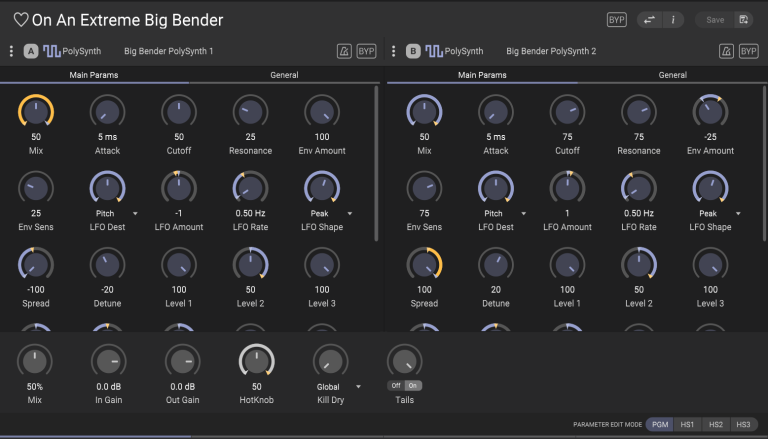Open the preset info icon

click(673, 20)
